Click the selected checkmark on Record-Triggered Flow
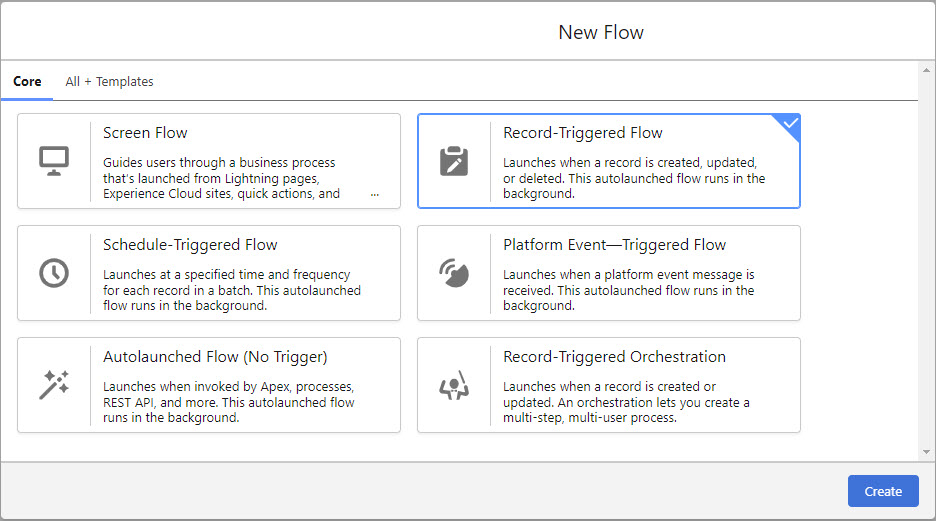The height and width of the screenshot is (521, 936). pyautogui.click(x=790, y=124)
